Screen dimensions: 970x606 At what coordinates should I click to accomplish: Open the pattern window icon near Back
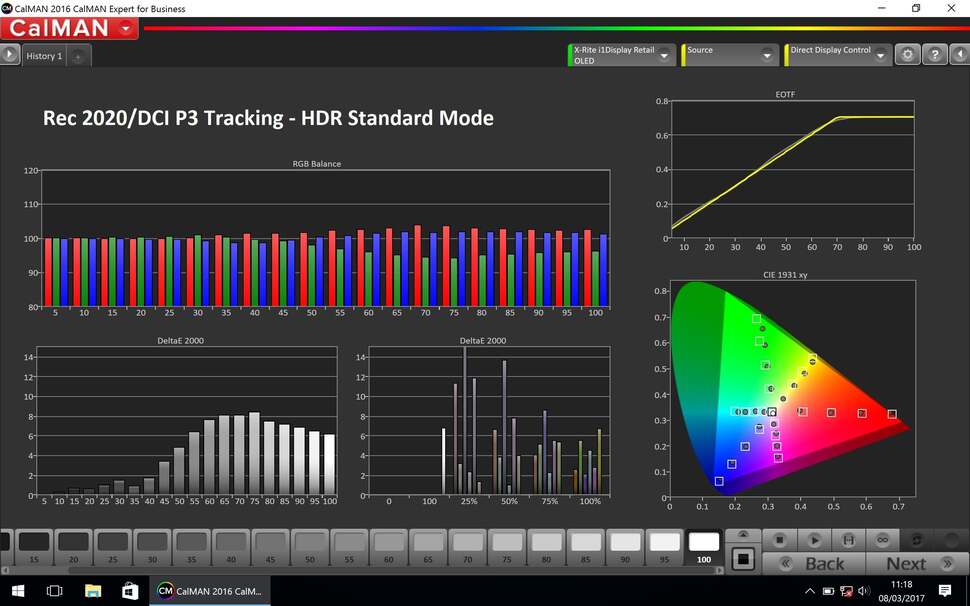(743, 558)
